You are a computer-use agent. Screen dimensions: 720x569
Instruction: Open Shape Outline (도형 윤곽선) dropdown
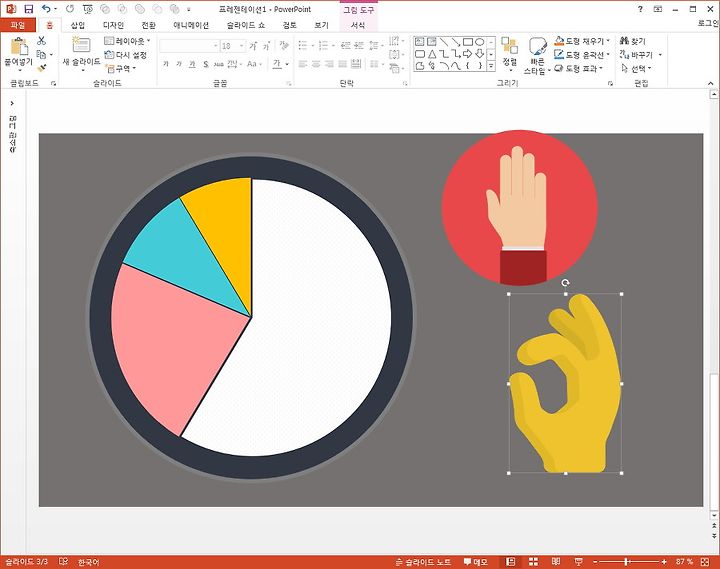click(x=582, y=55)
